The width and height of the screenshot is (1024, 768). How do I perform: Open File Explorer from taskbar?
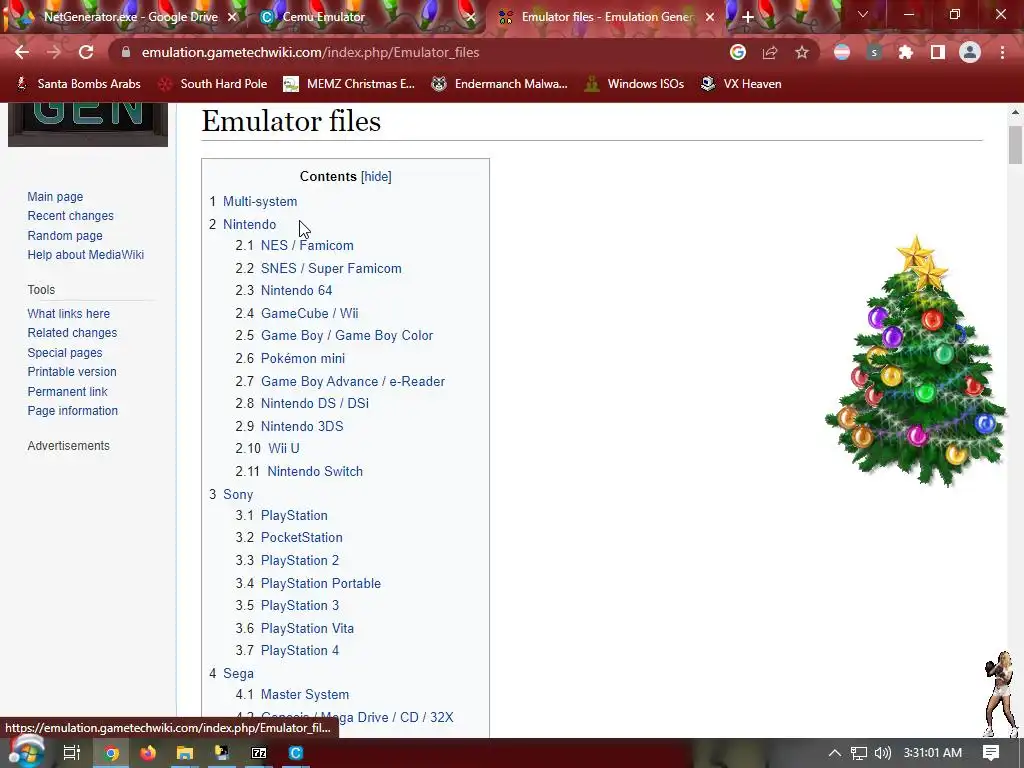coord(185,753)
